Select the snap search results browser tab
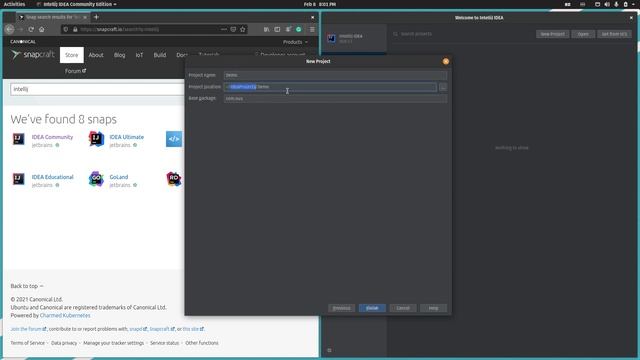The image size is (640, 360). [53, 17]
